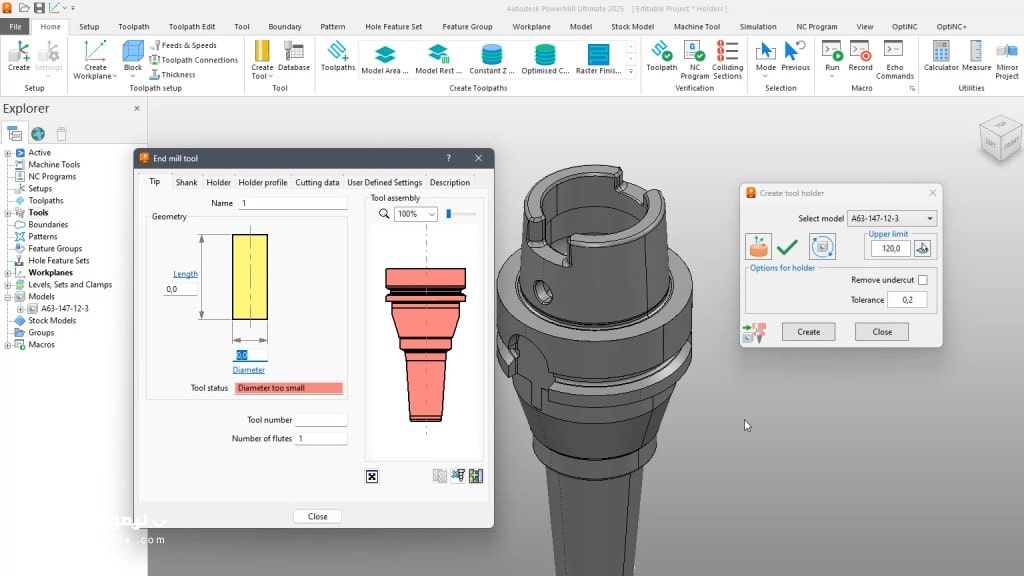Choose the Raster Finishing strategy
This screenshot has width=1024, height=576.
(598, 59)
